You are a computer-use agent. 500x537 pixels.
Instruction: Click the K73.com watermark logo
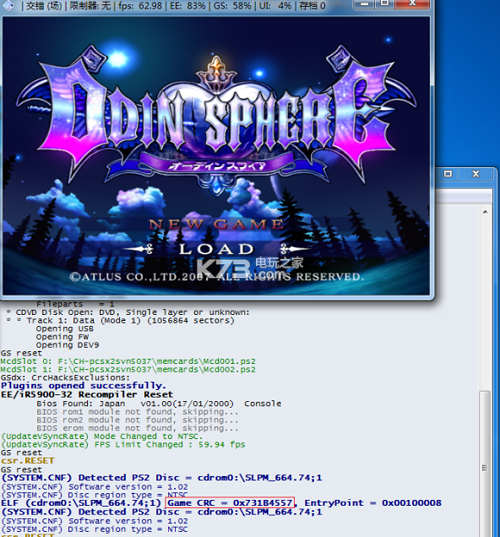pos(250,268)
